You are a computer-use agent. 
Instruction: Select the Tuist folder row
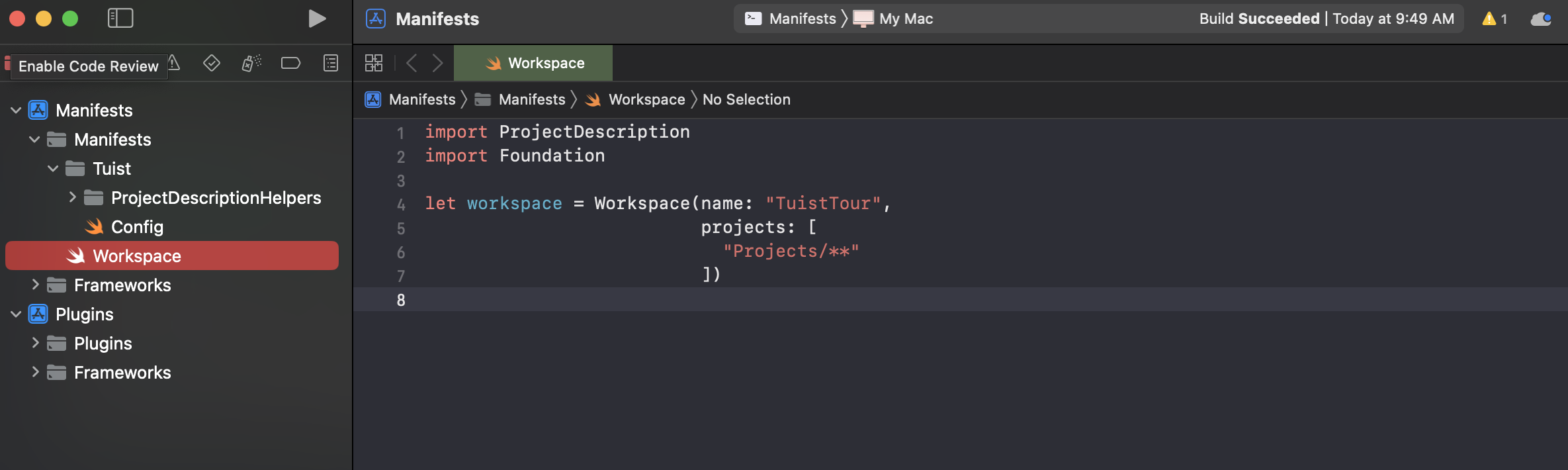(x=172, y=169)
